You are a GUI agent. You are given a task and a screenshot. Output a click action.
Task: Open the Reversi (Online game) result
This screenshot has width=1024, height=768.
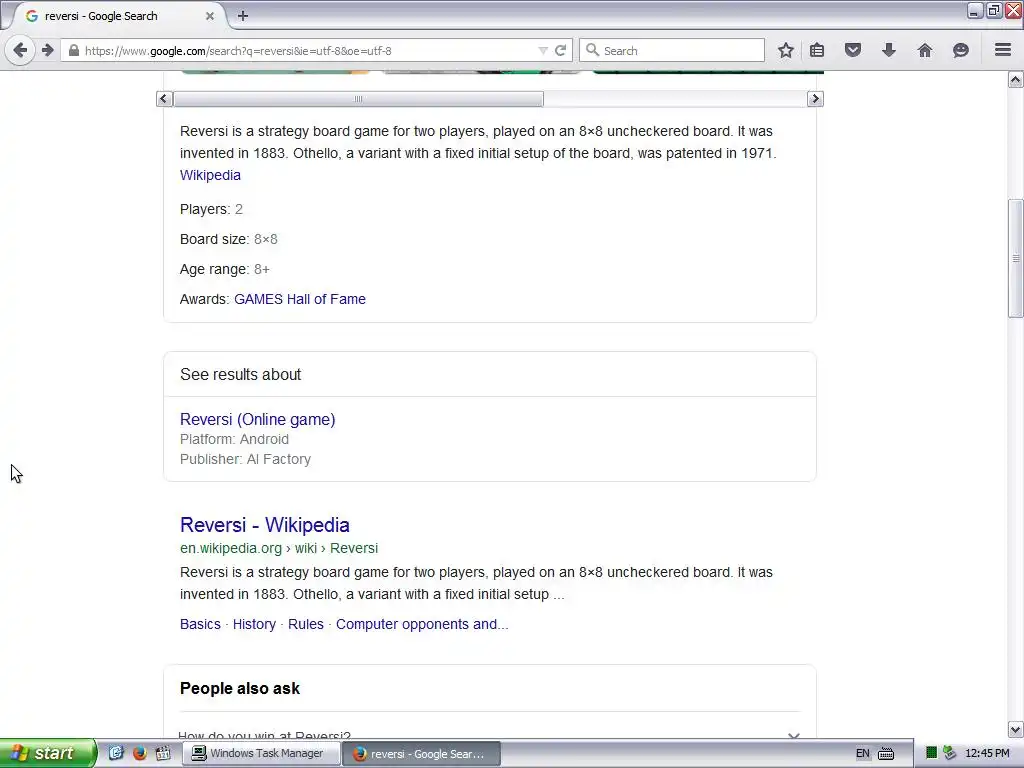[257, 419]
